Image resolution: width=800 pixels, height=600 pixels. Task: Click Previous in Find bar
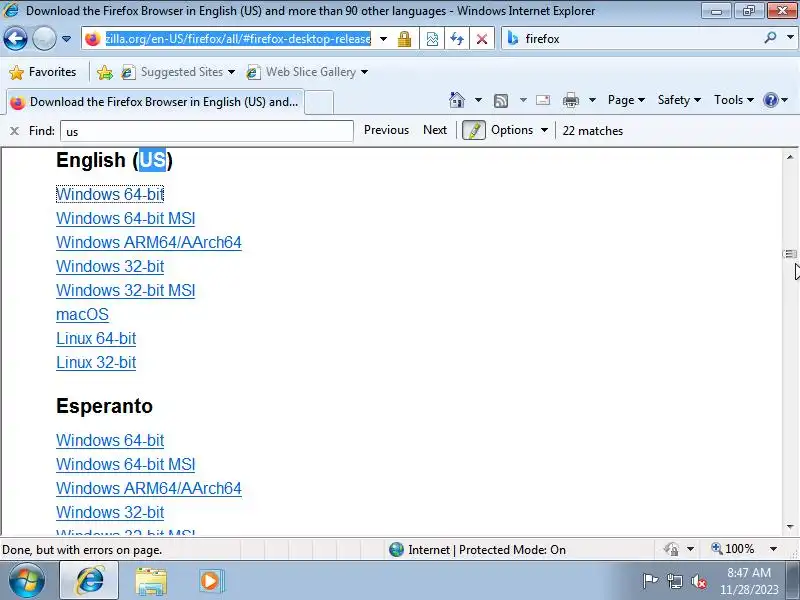(x=386, y=130)
